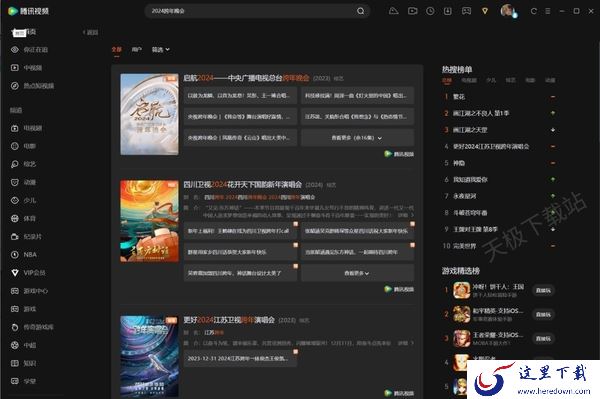The image size is (600, 399).
Task: Click button beside 王者荣耀 game entry
Action: [x=543, y=339]
